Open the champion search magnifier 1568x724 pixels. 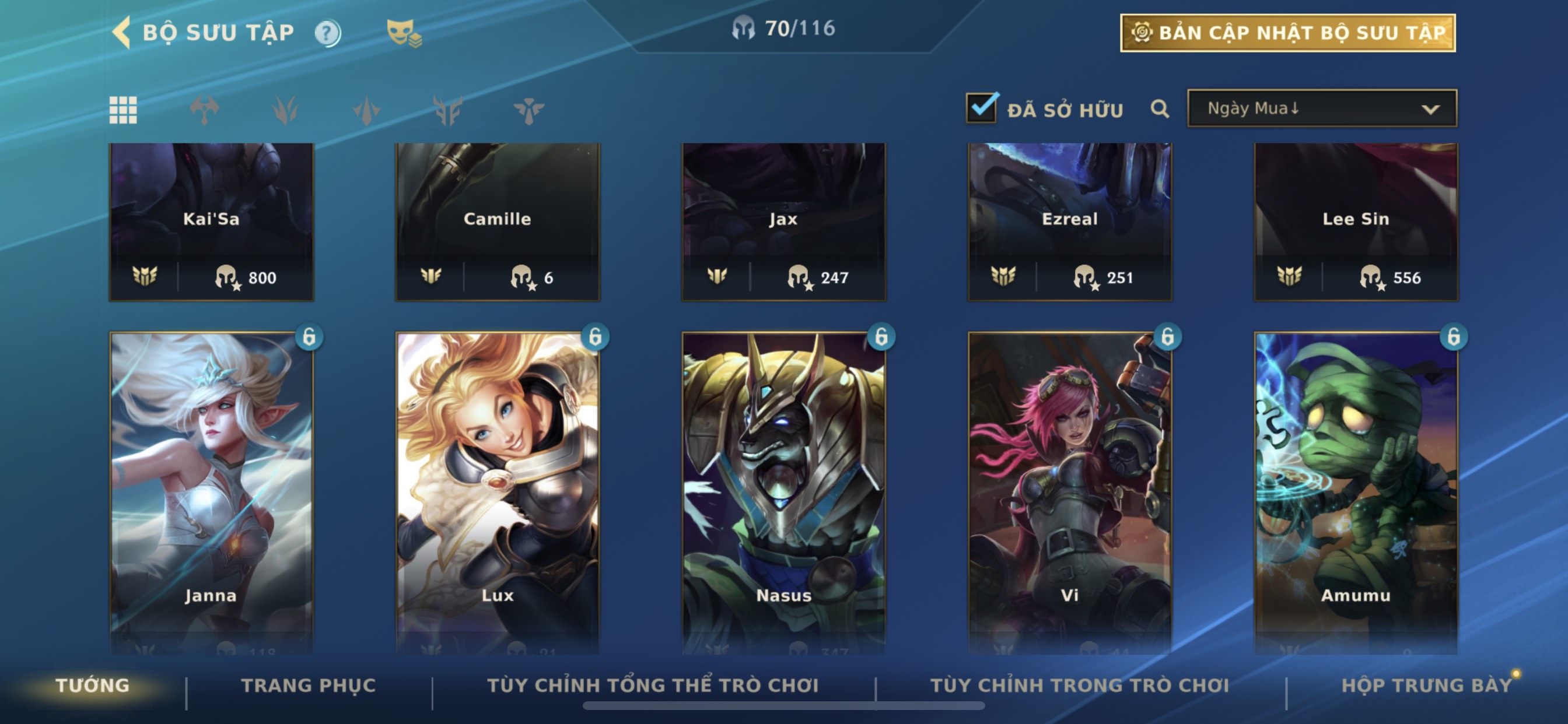point(1160,109)
